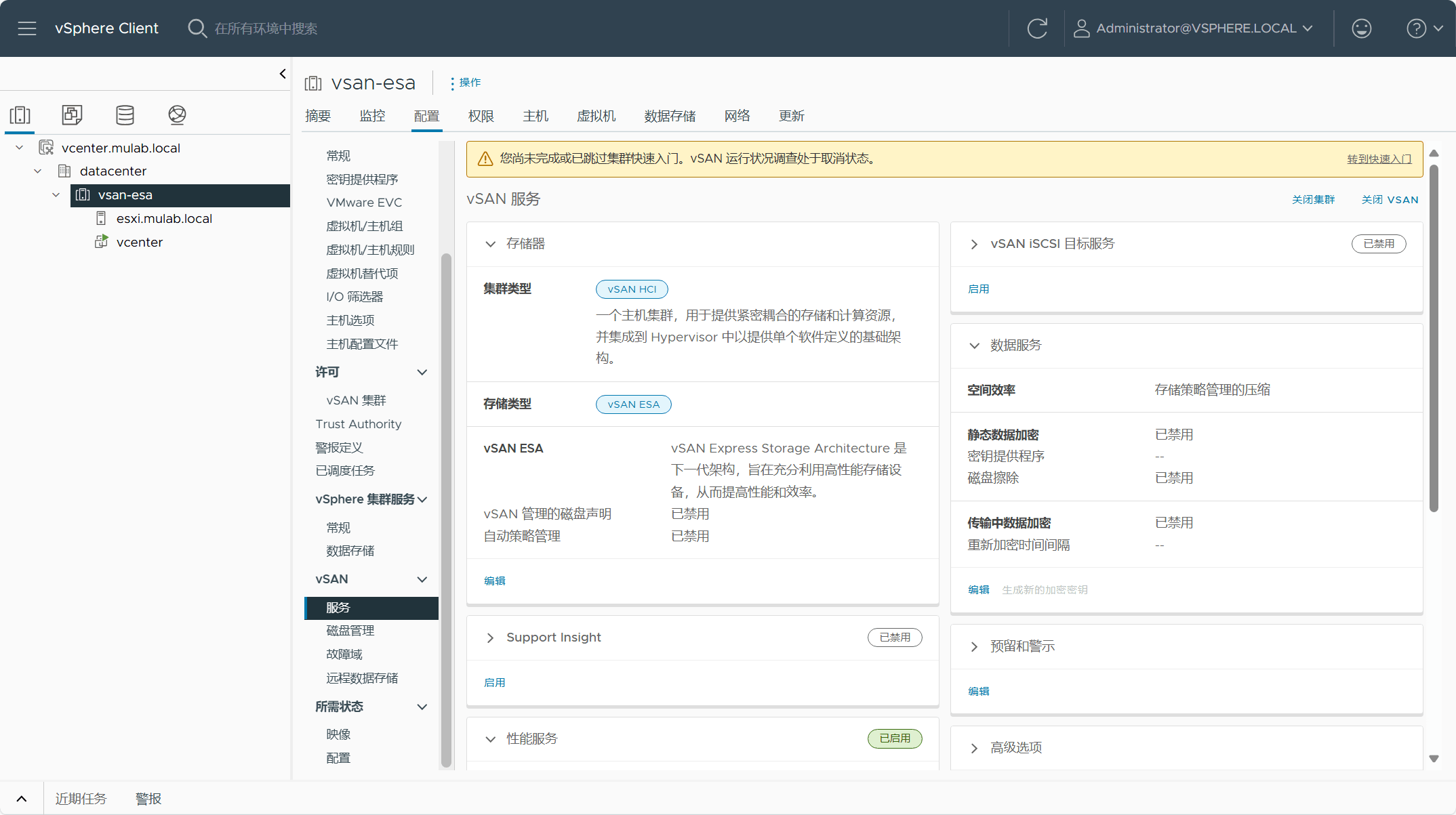Open the 主机 tab
The width and height of the screenshot is (1456, 815).
[535, 116]
